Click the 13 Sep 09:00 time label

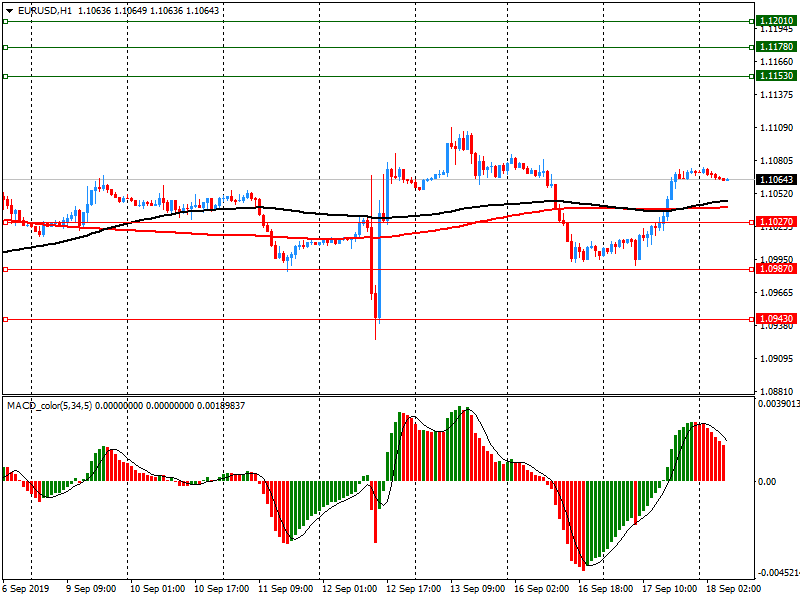coord(478,589)
